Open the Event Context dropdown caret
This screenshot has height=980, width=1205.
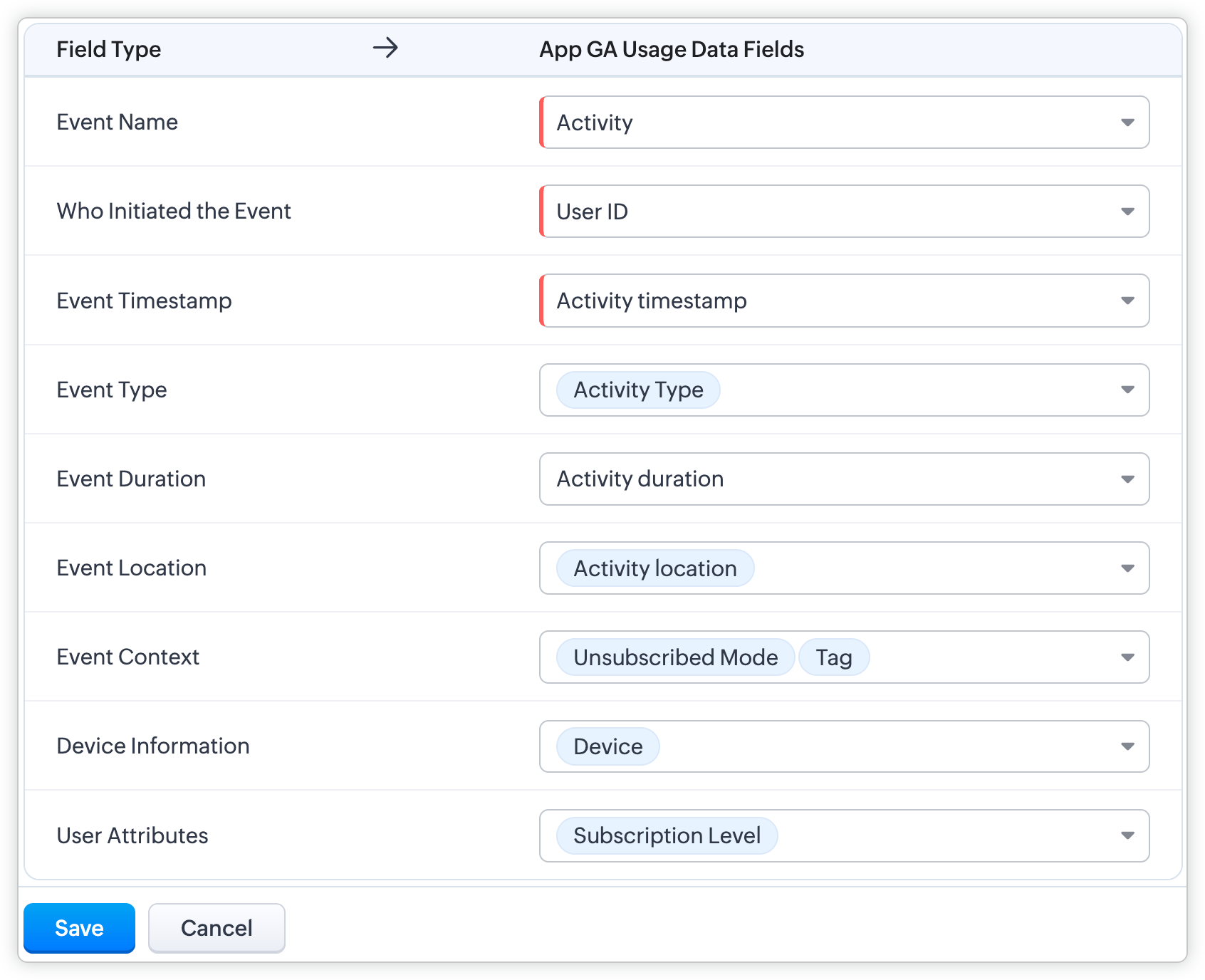[1127, 657]
